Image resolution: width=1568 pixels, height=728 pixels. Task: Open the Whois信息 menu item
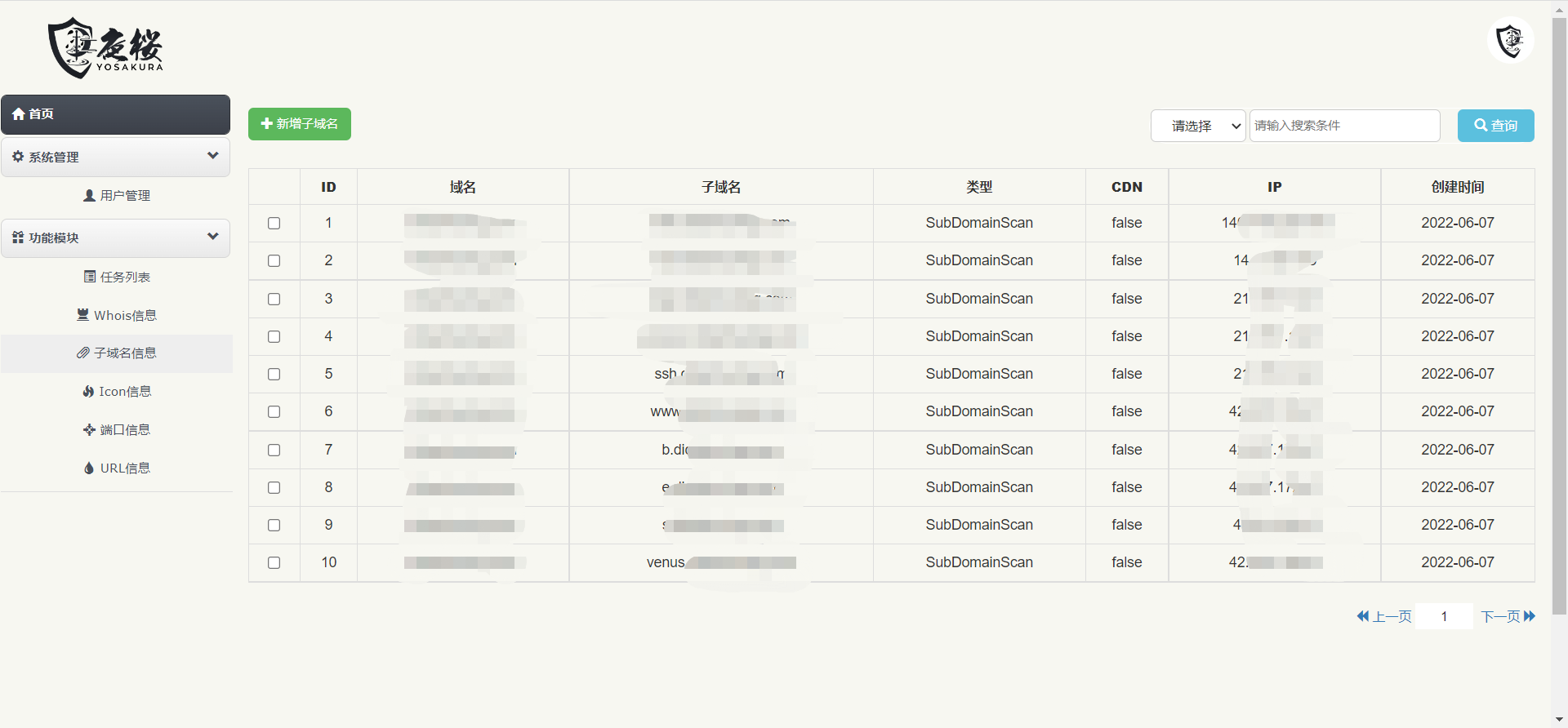point(116,315)
